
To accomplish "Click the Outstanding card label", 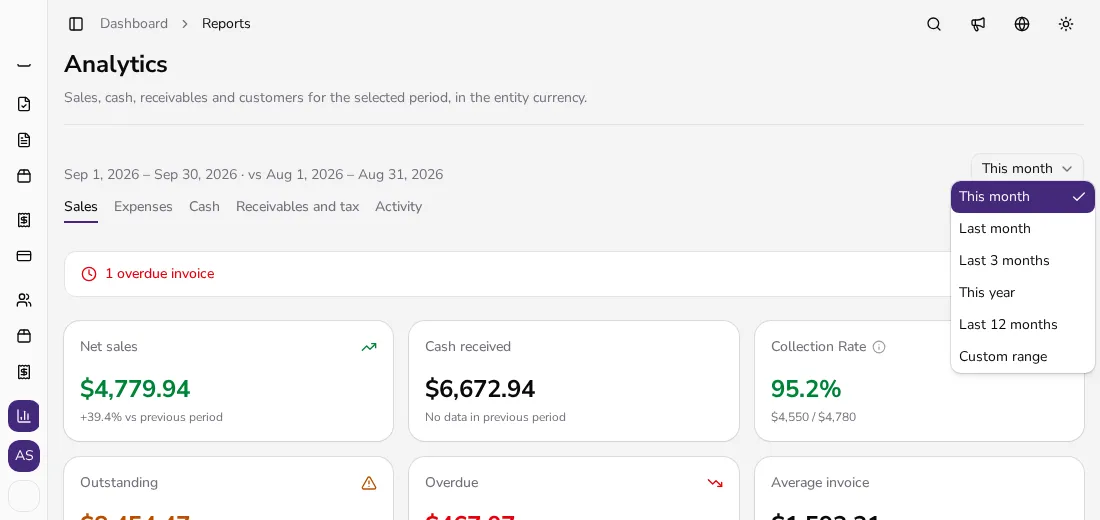I will pyautogui.click(x=119, y=483).
